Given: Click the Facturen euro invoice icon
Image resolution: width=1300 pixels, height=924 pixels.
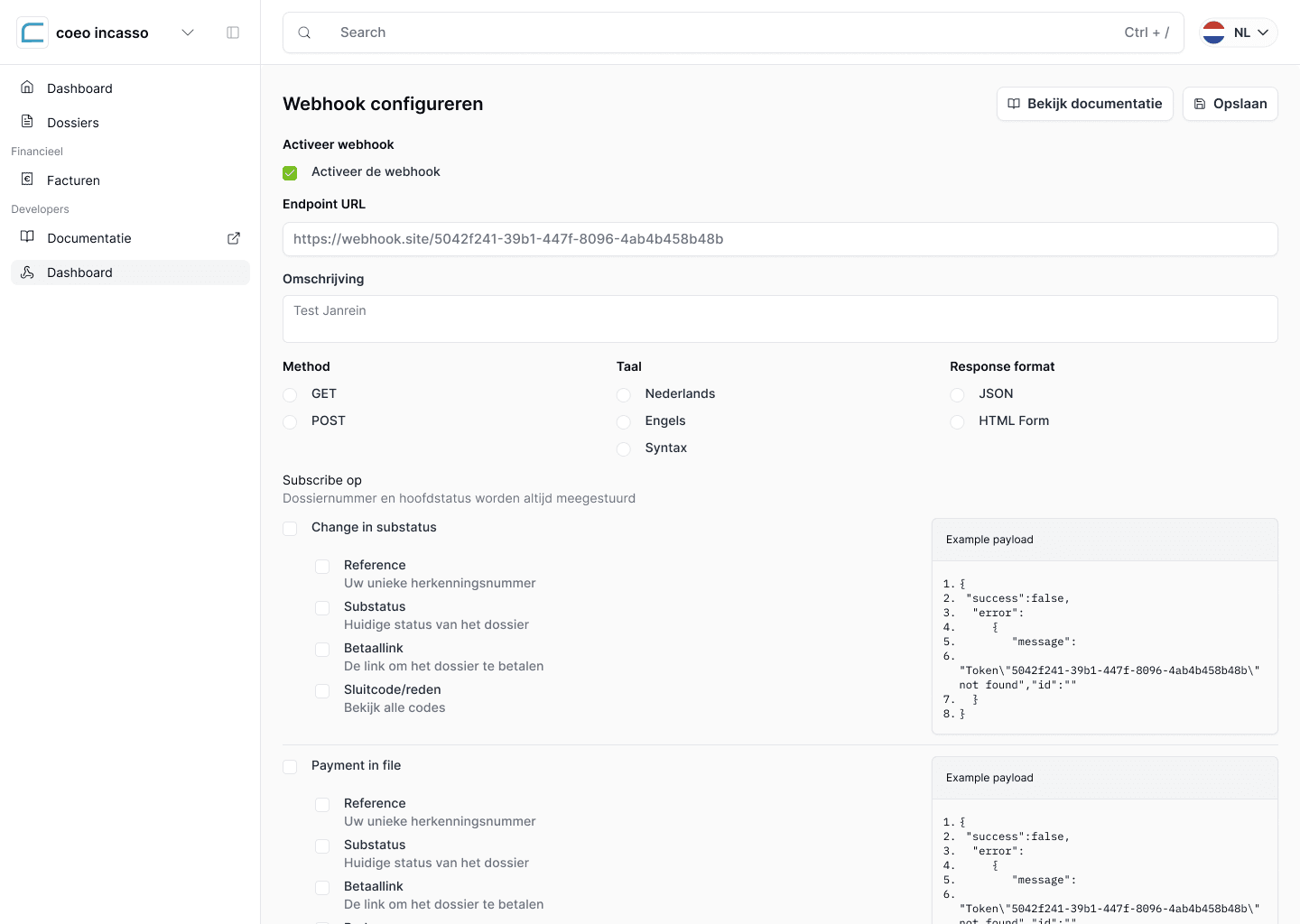Looking at the screenshot, I should point(28,180).
